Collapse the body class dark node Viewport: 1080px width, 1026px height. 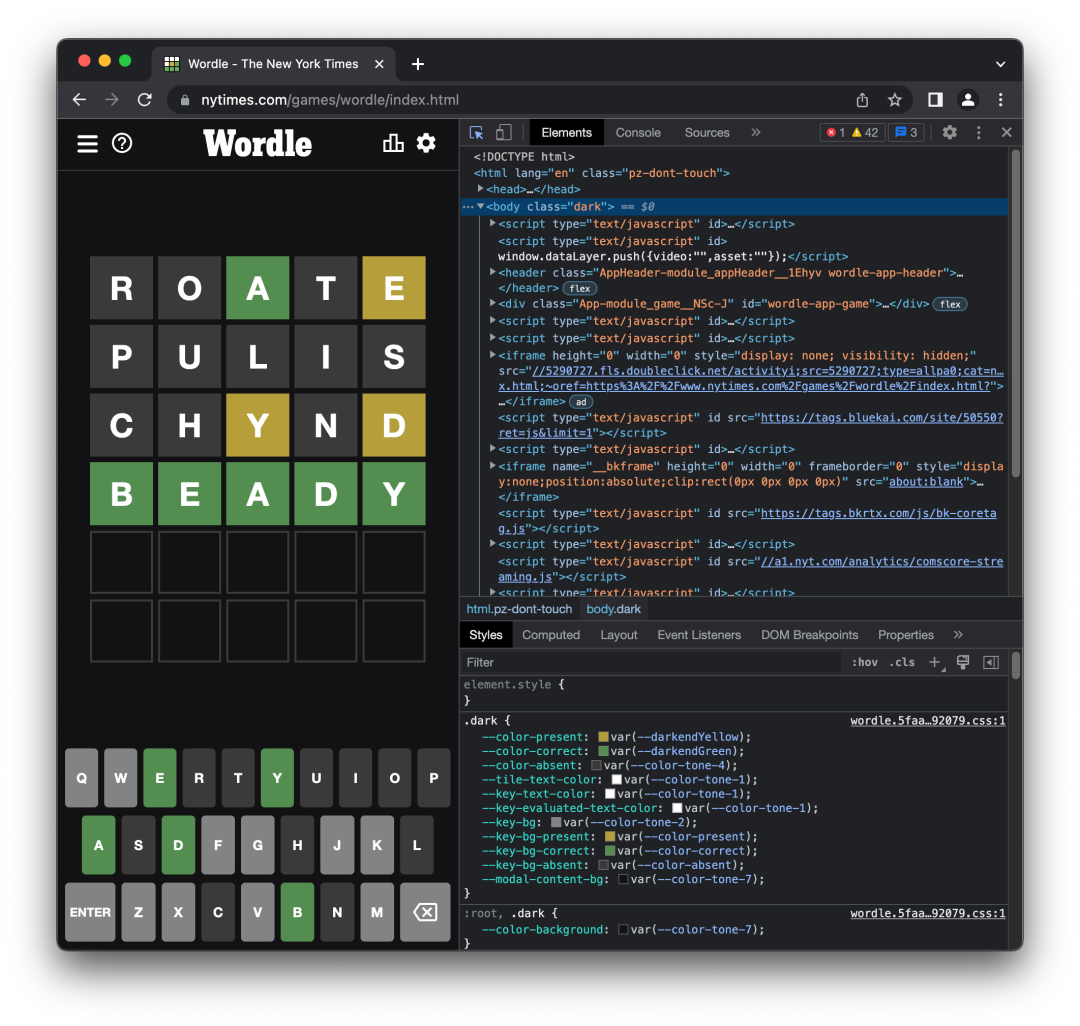[x=481, y=206]
